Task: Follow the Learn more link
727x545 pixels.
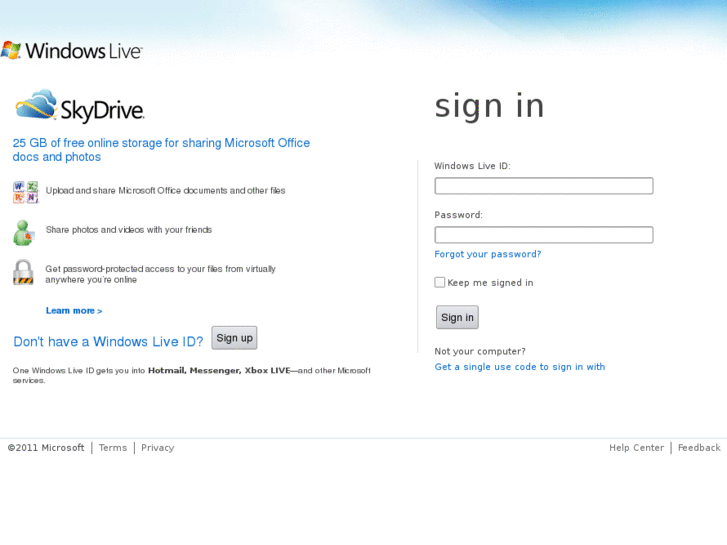Action: (x=74, y=311)
